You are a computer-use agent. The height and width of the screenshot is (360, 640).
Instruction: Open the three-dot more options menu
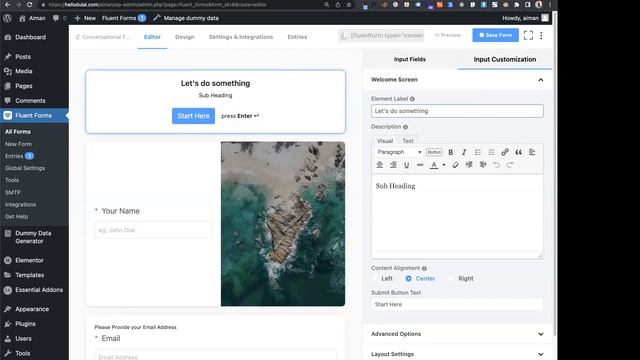pyautogui.click(x=541, y=36)
